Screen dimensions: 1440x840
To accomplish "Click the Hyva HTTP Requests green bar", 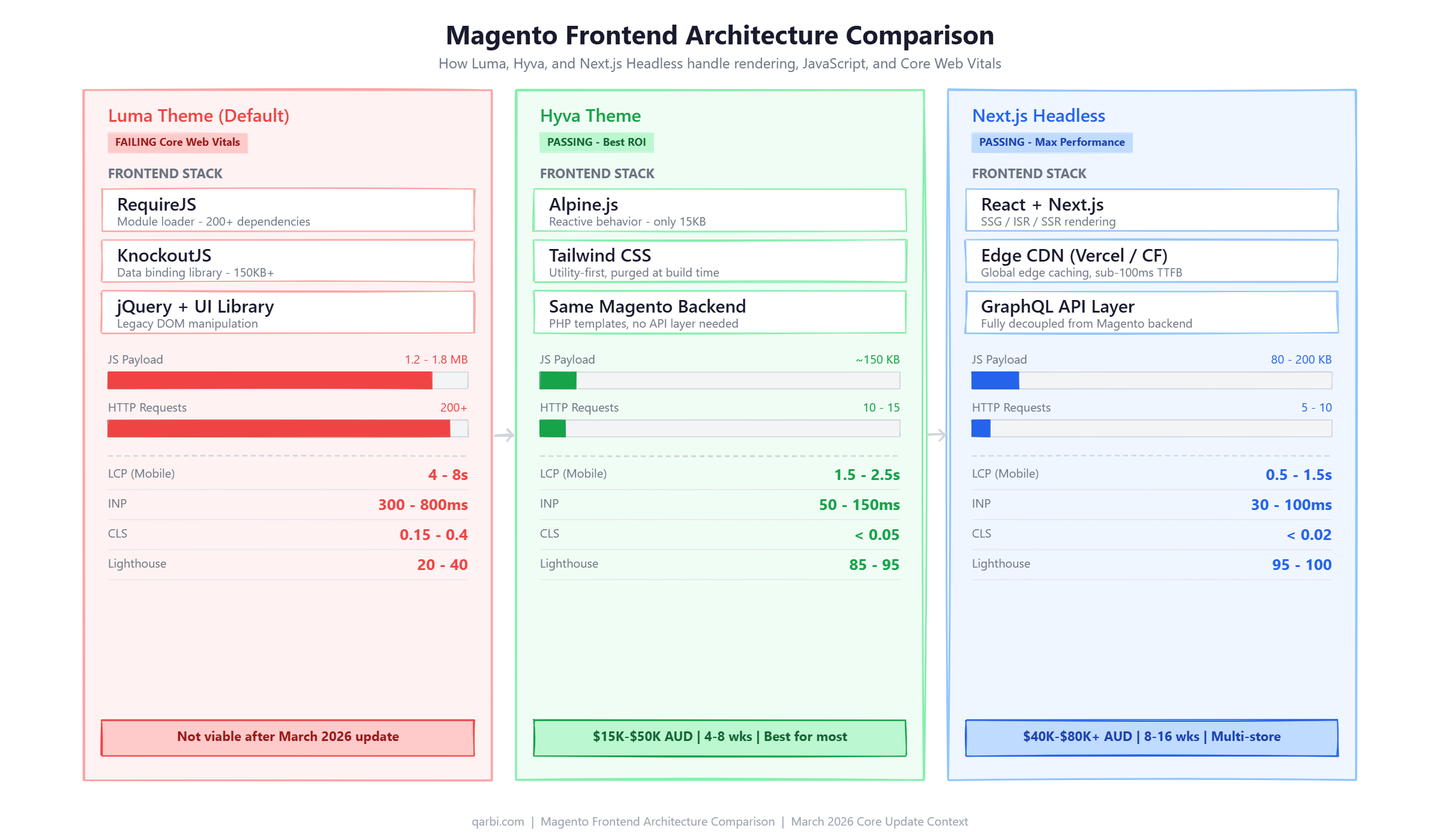I will coord(553,428).
